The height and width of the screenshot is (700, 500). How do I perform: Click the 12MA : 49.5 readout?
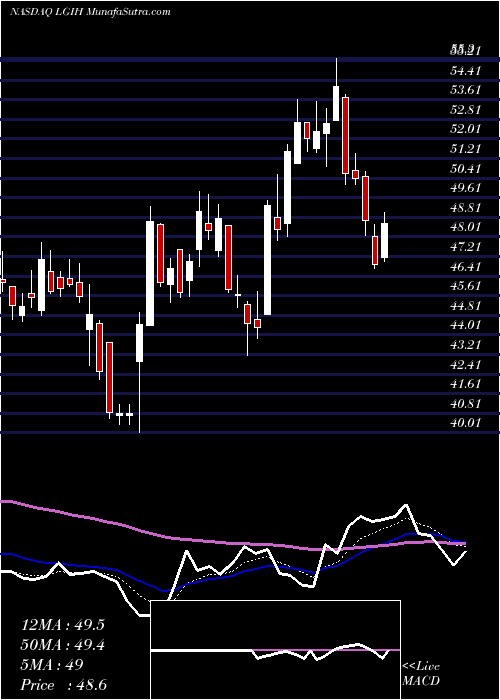pos(63,625)
